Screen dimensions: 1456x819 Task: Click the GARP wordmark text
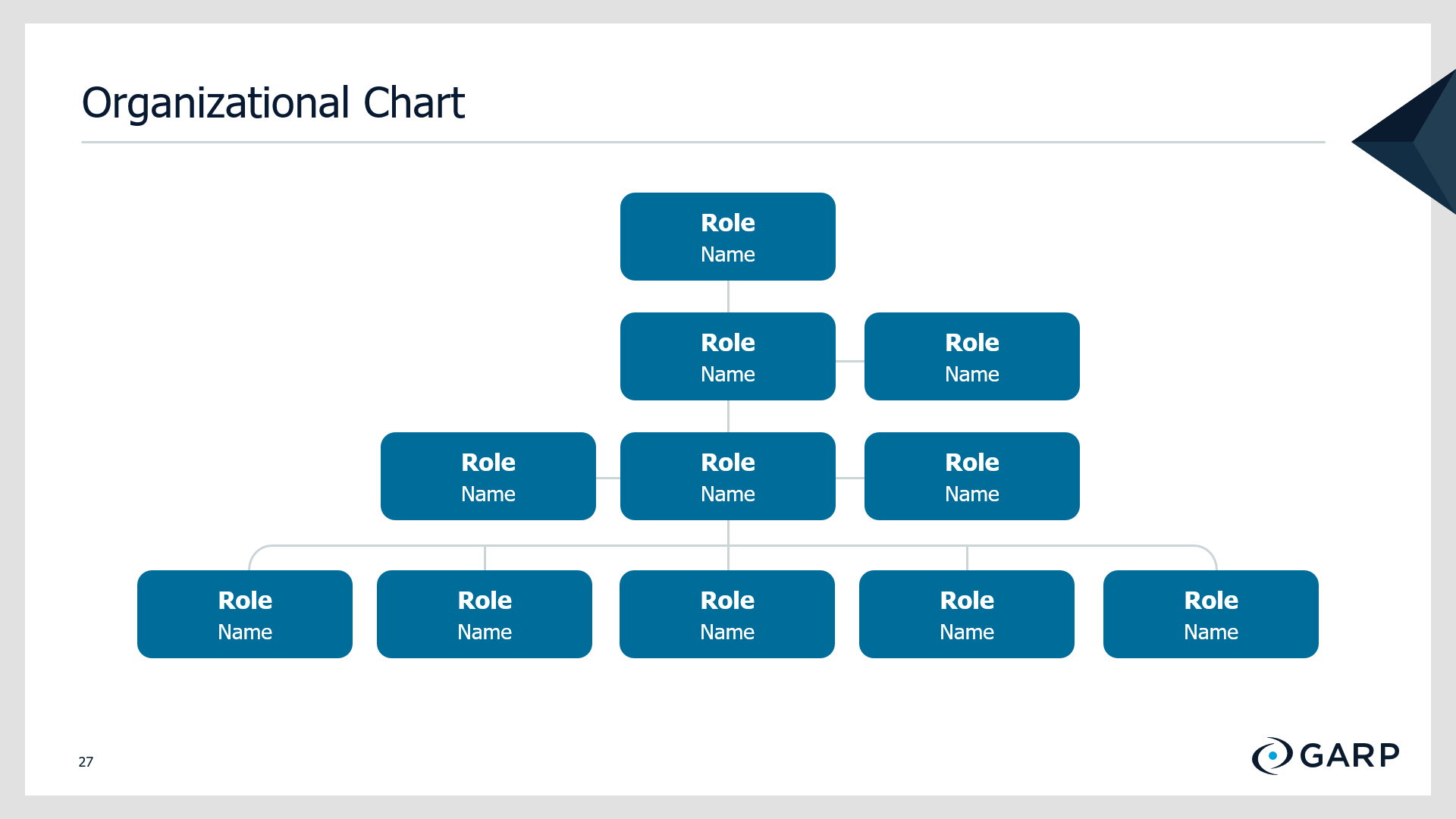(x=1350, y=755)
